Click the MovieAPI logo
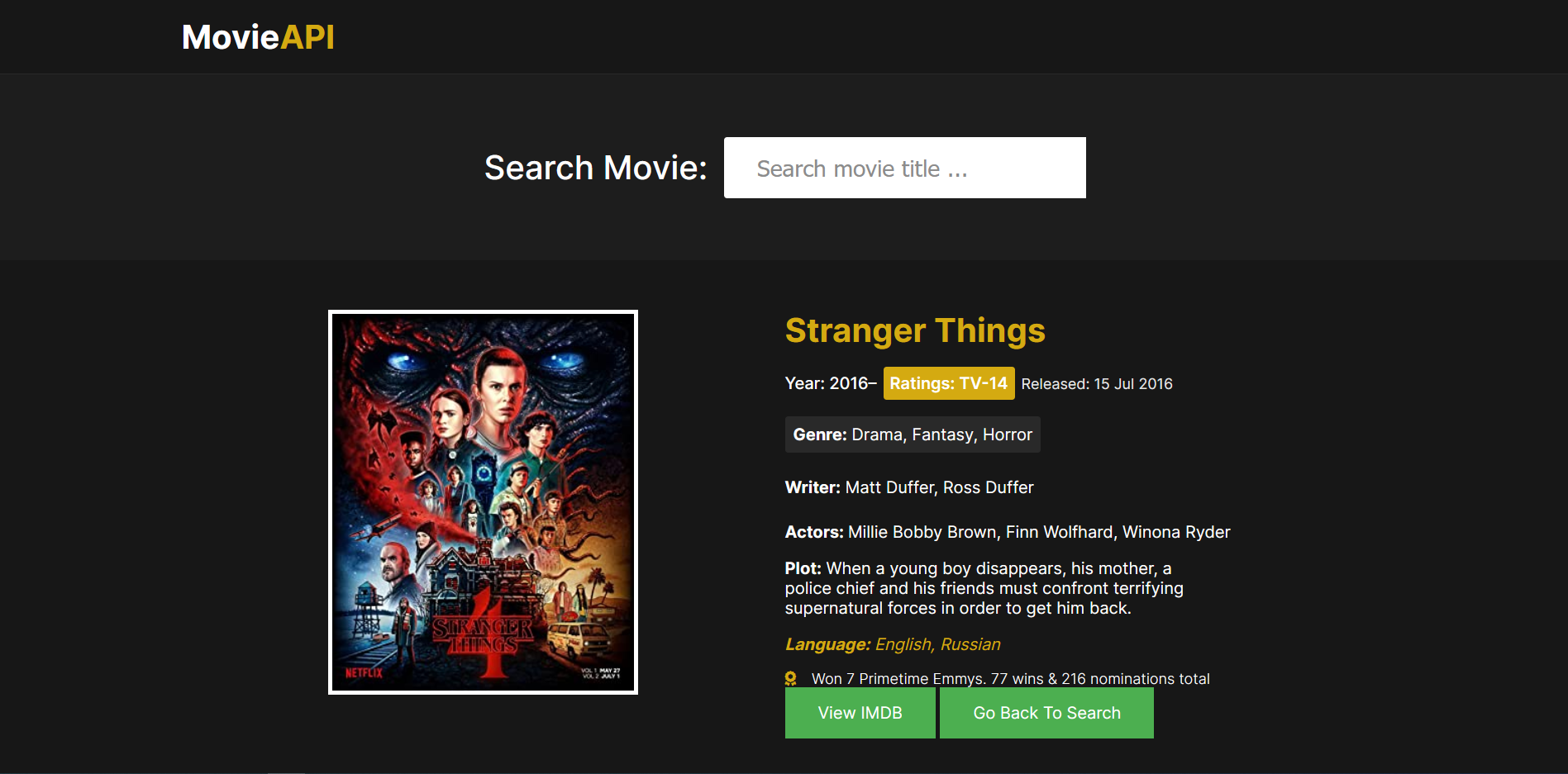Screen dimensions: 1568x774 coord(258,37)
